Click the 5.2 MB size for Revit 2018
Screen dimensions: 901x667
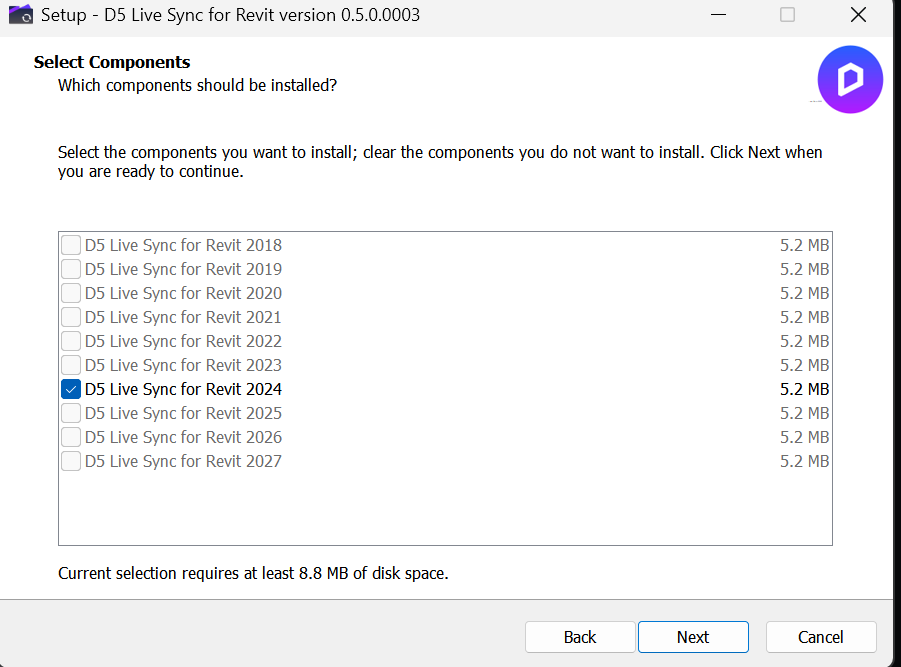point(804,245)
